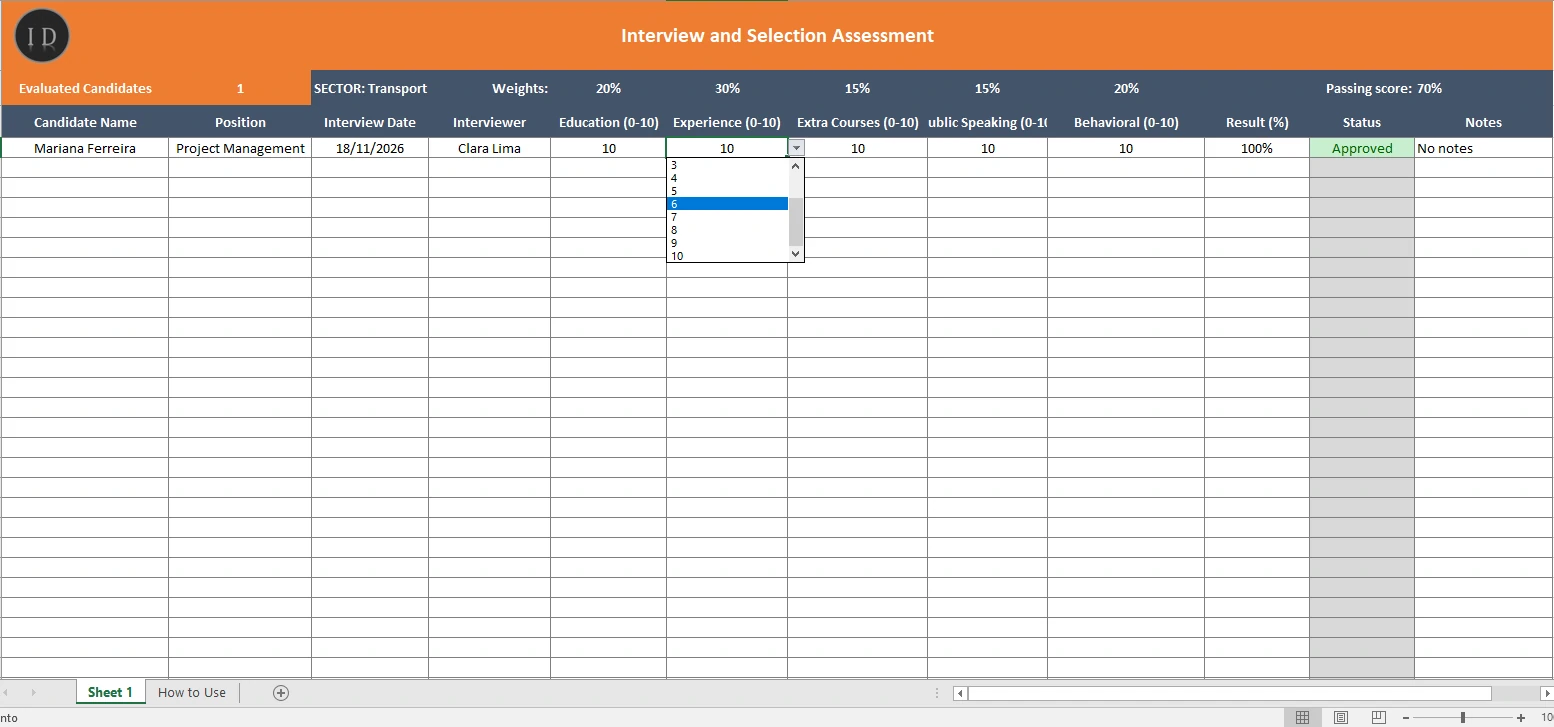Screen dimensions: 1554x727
Task: Click the zoom slider handle
Action: click(1463, 717)
